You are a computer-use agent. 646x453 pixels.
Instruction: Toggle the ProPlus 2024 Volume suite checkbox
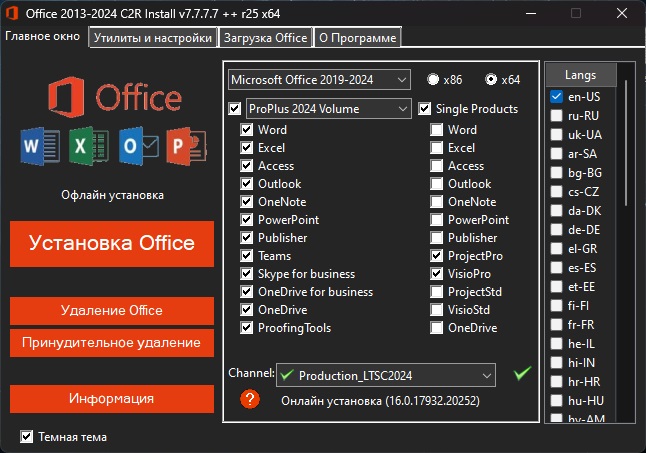coord(234,109)
